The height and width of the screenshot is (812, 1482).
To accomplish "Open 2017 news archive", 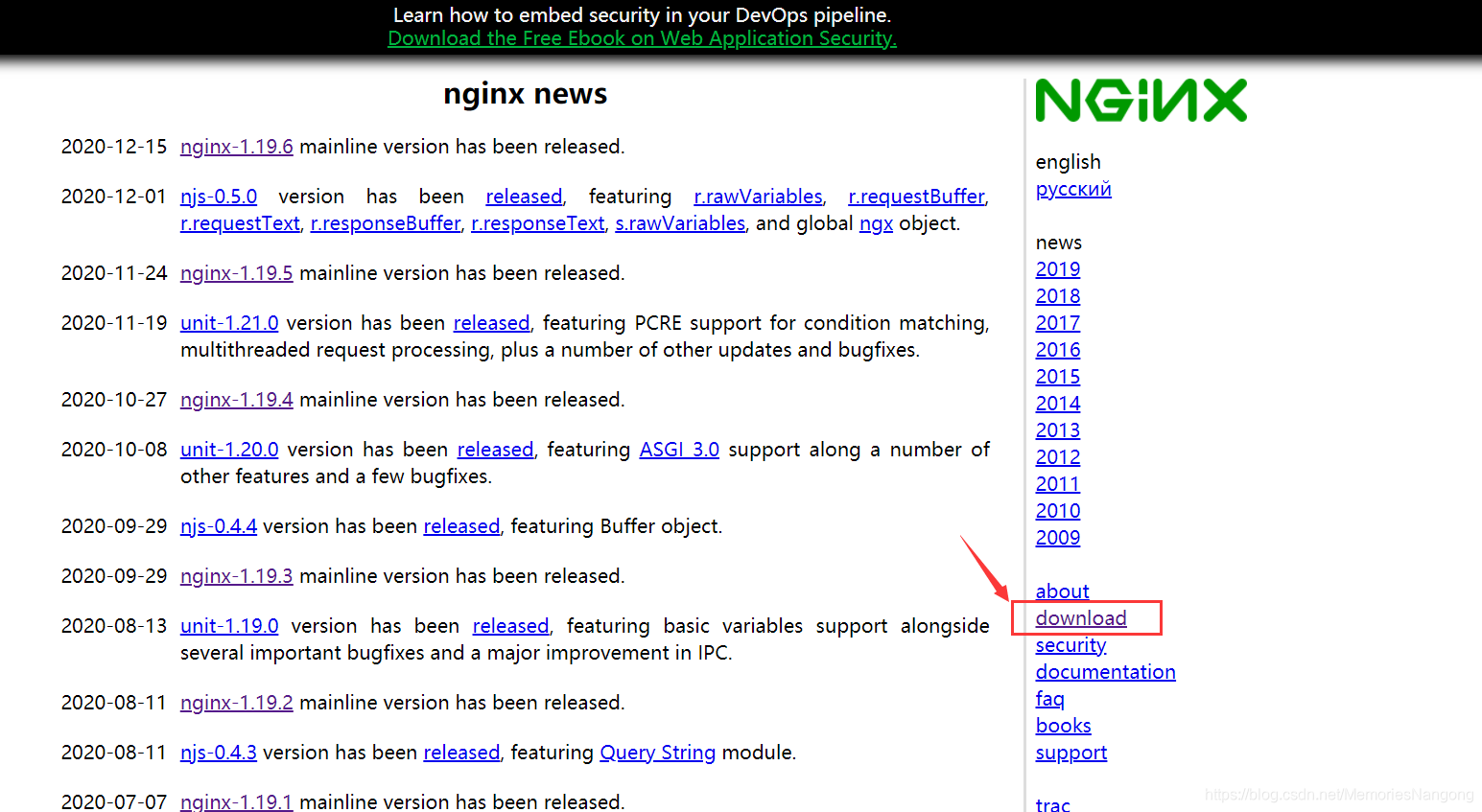I will [x=1058, y=323].
